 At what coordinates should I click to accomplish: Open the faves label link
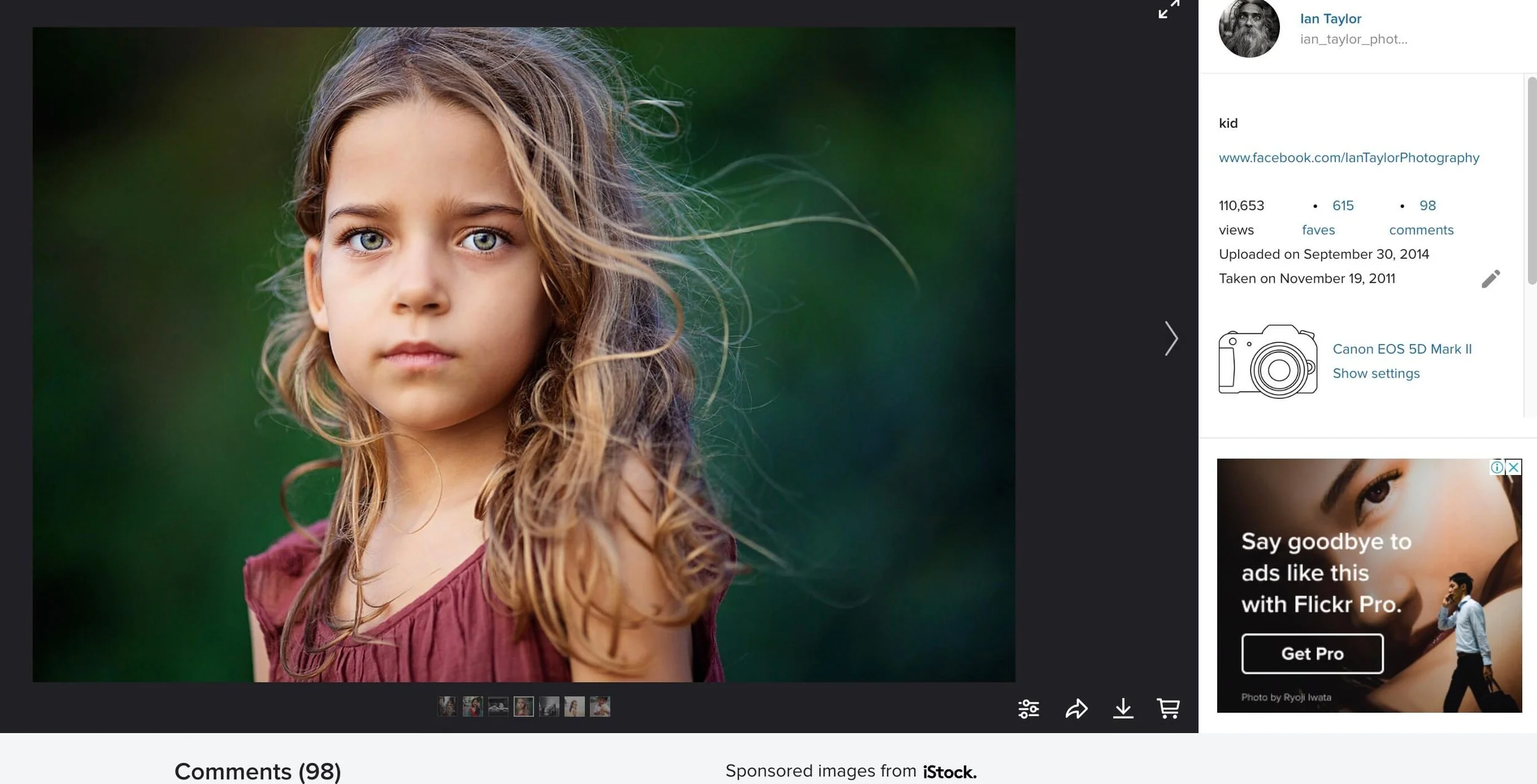(1318, 230)
